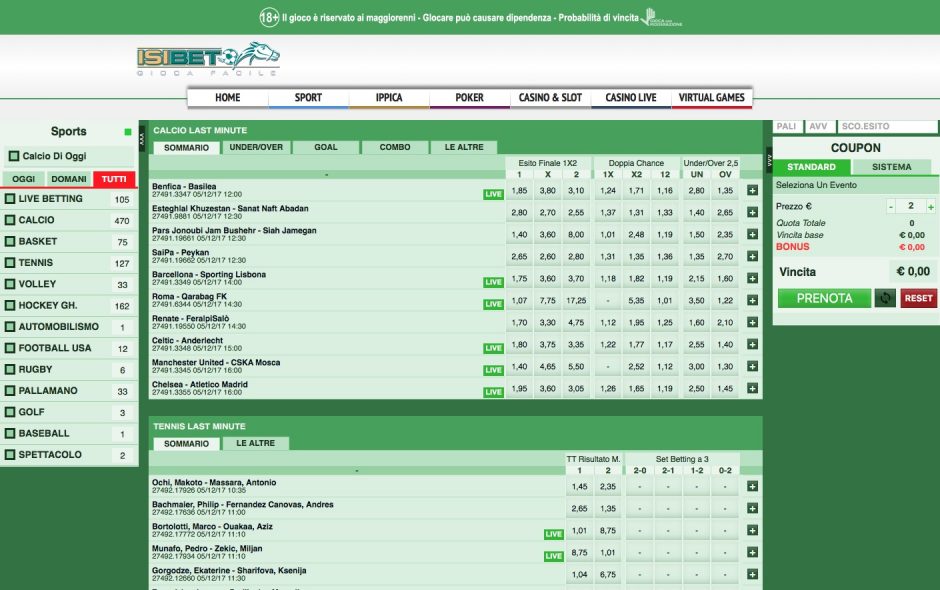Open the Ippica menu
Image resolution: width=940 pixels, height=590 pixels.
coord(389,98)
